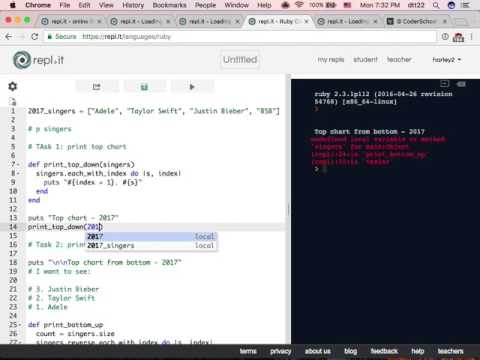
Task: Open the View menu
Action: [x=106, y=5]
